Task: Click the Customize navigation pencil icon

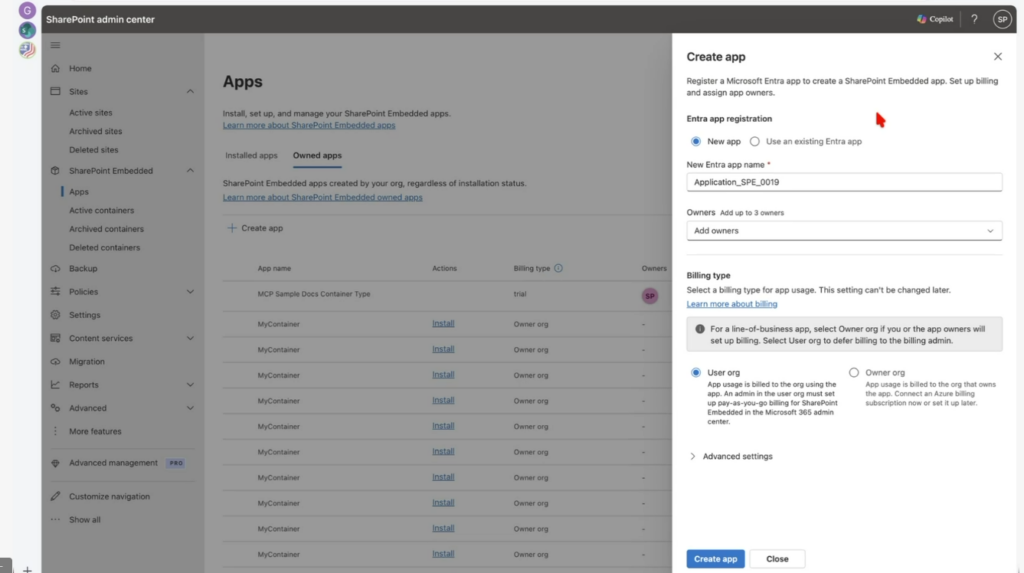Action: [x=56, y=497]
